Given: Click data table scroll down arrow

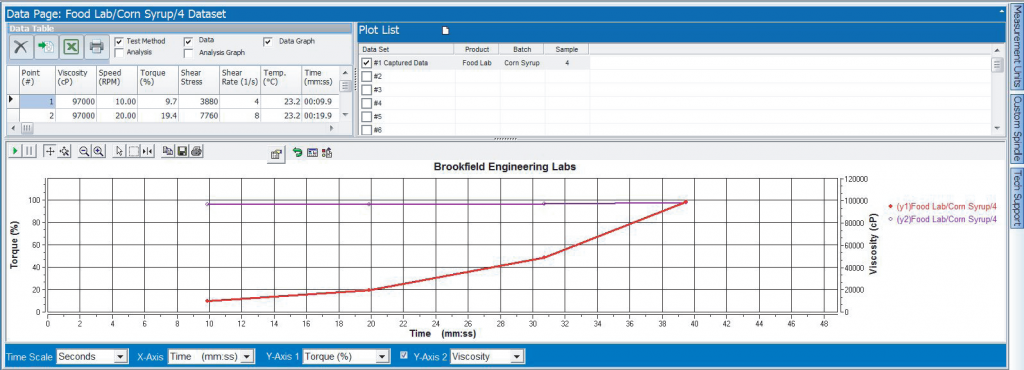Looking at the screenshot, I should (345, 116).
